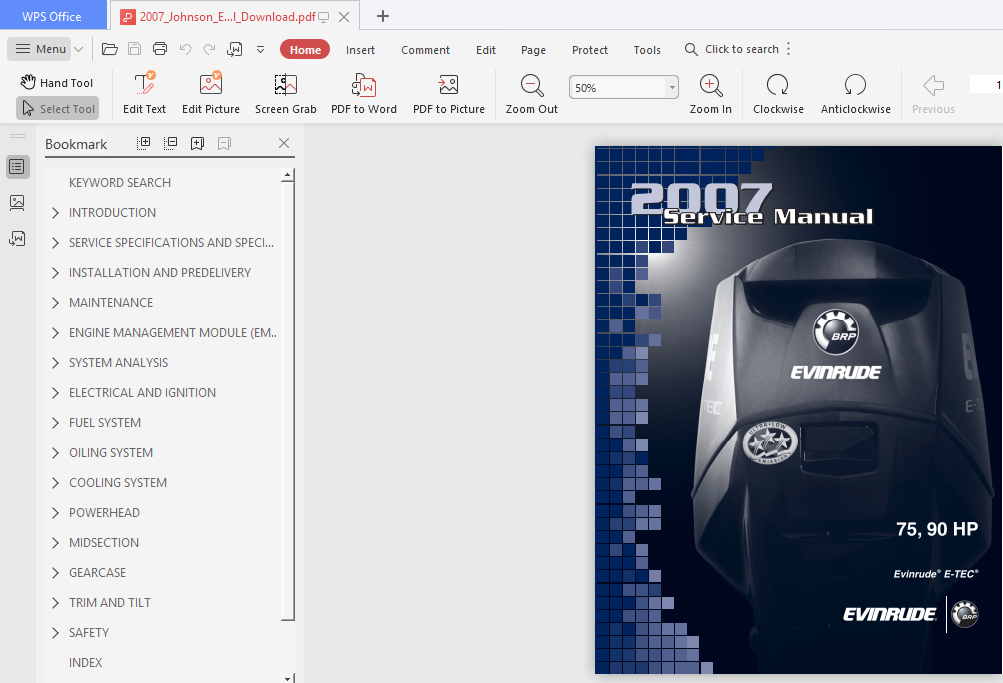This screenshot has width=1003, height=683.
Task: Expand the SERVICE SPECIFICATIONS bookmark
Action: tap(55, 243)
